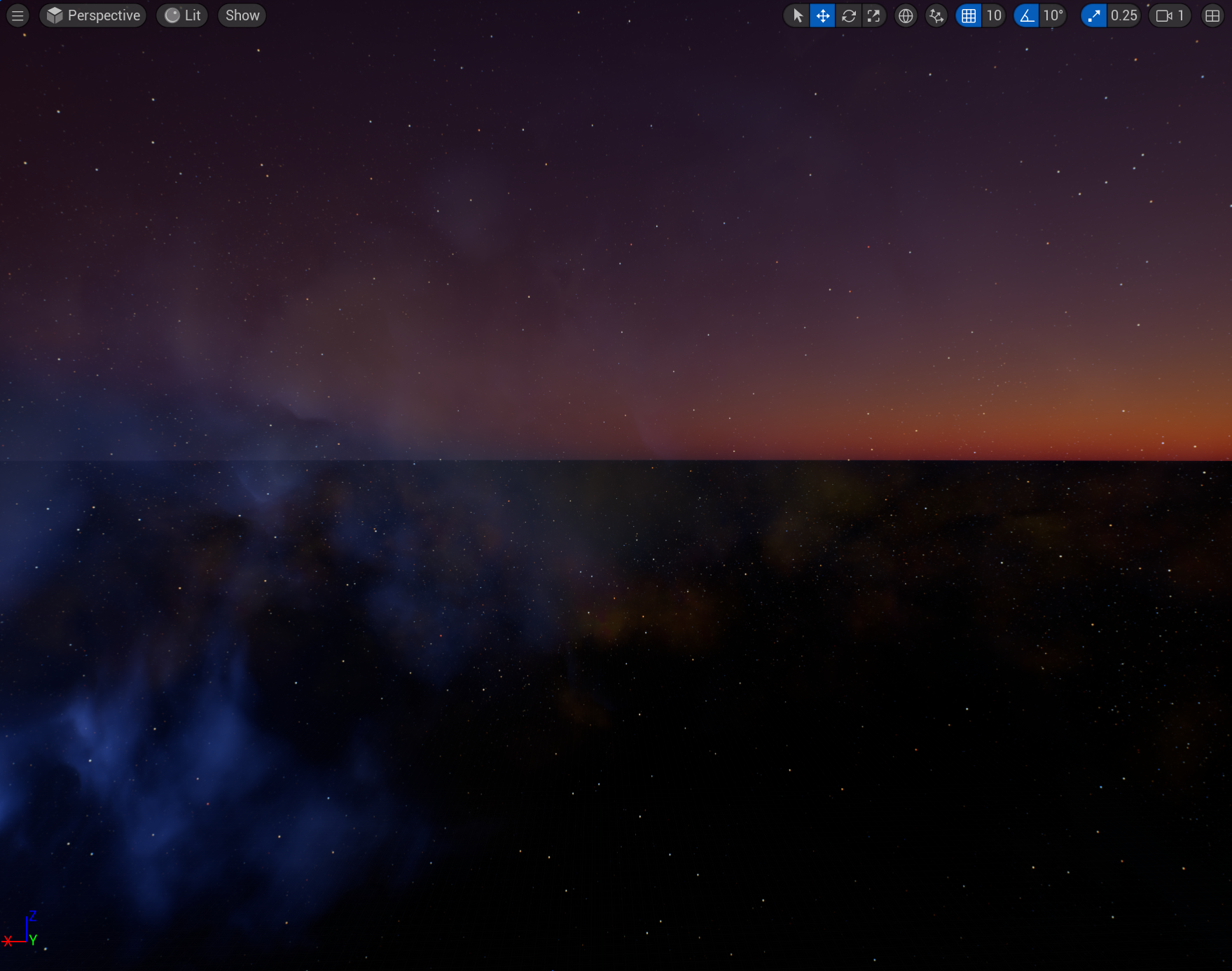This screenshot has width=1232, height=971.
Task: Activate the Translate move tool
Action: 822,15
